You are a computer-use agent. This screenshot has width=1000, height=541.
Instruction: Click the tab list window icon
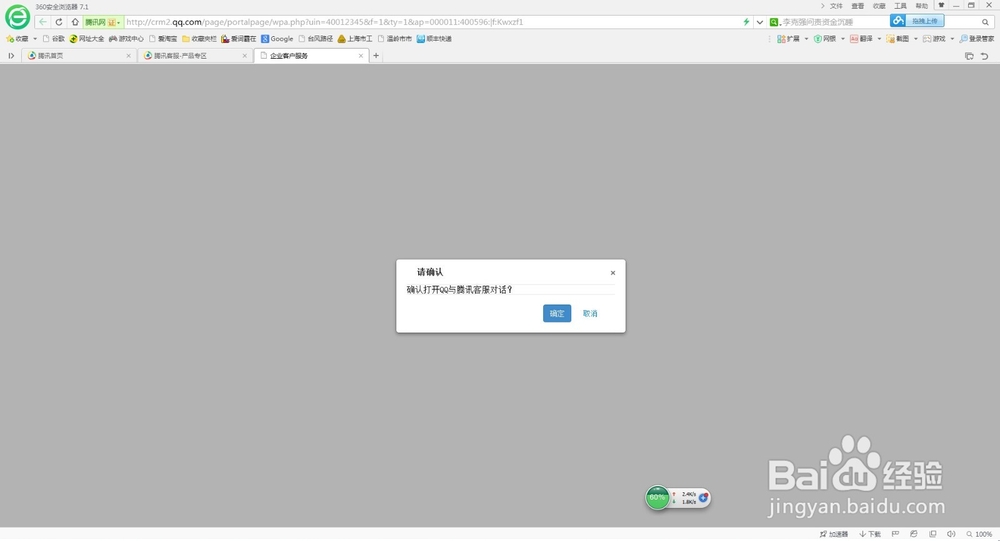click(969, 56)
